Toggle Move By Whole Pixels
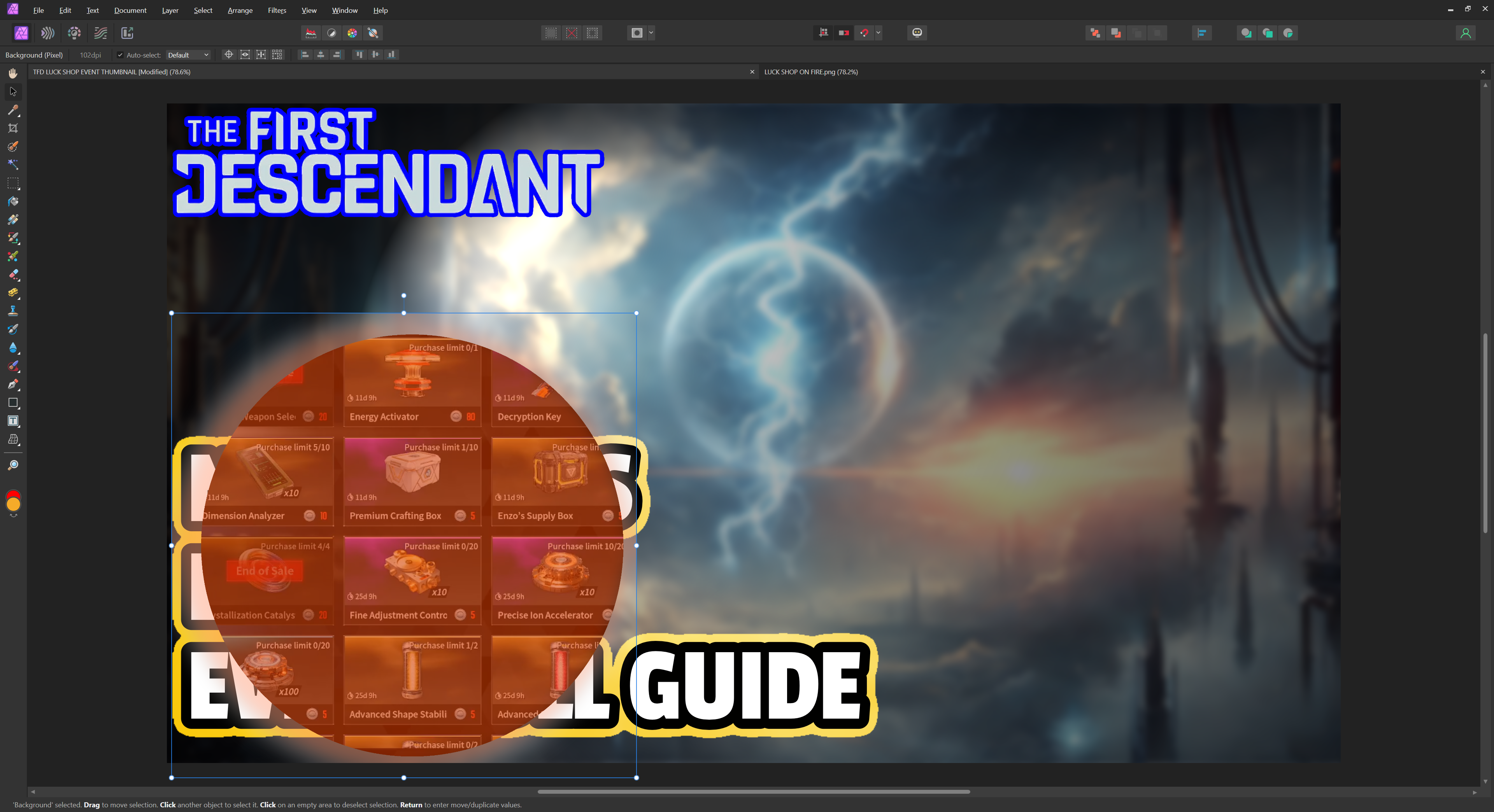1494x812 pixels. 844,33
